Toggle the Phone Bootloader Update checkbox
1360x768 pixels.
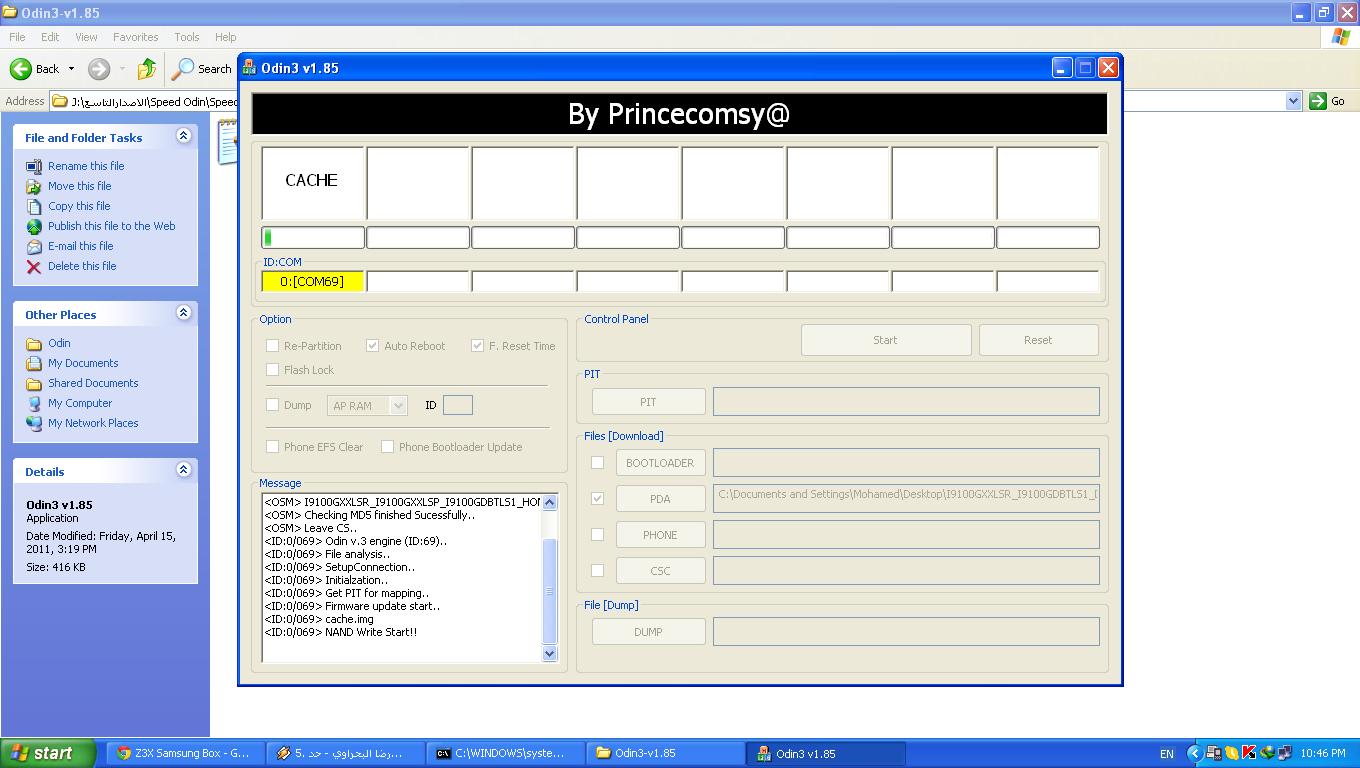[x=387, y=447]
